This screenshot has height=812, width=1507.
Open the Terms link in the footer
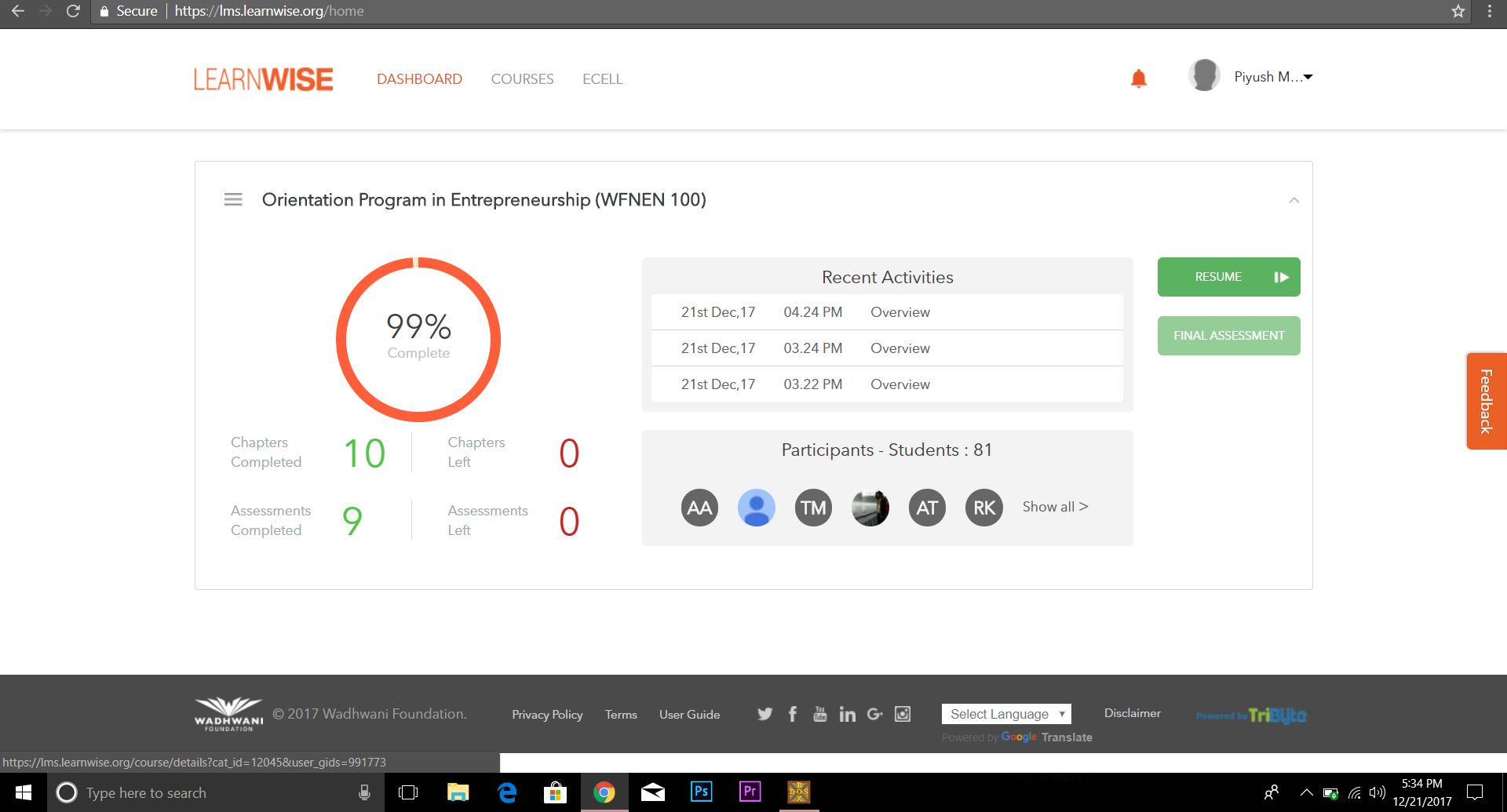[x=621, y=715]
